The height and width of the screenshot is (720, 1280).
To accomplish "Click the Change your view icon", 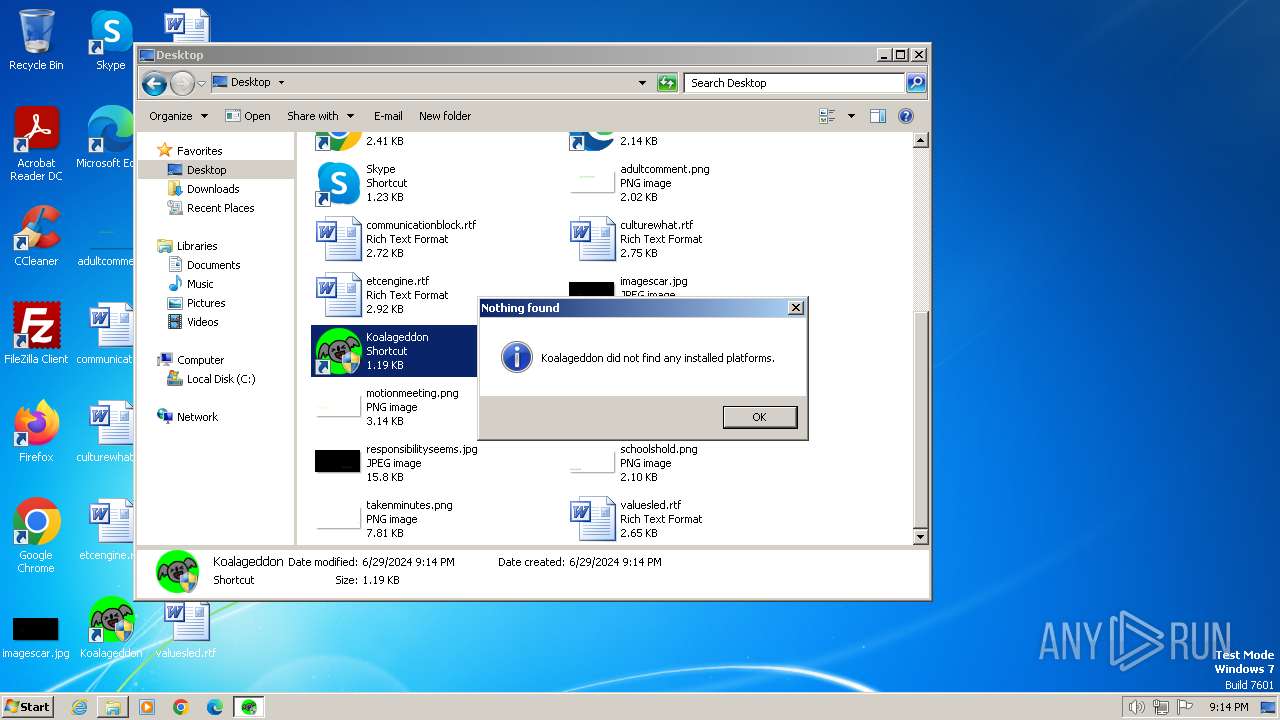I will tap(827, 116).
